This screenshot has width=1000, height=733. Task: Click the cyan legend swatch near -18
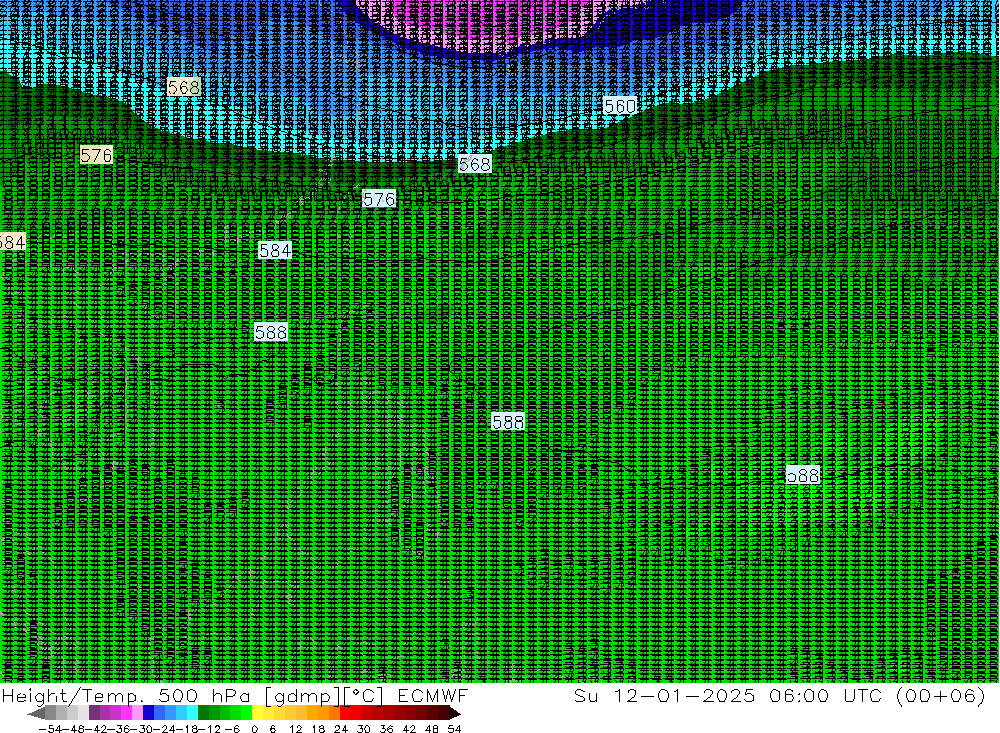click(x=192, y=713)
